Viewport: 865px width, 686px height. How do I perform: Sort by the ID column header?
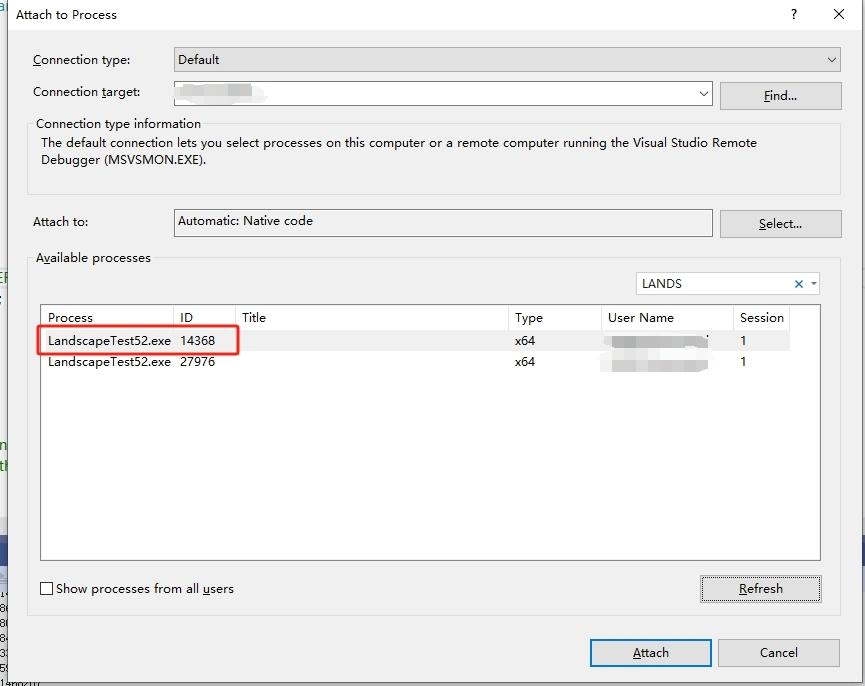[204, 318]
